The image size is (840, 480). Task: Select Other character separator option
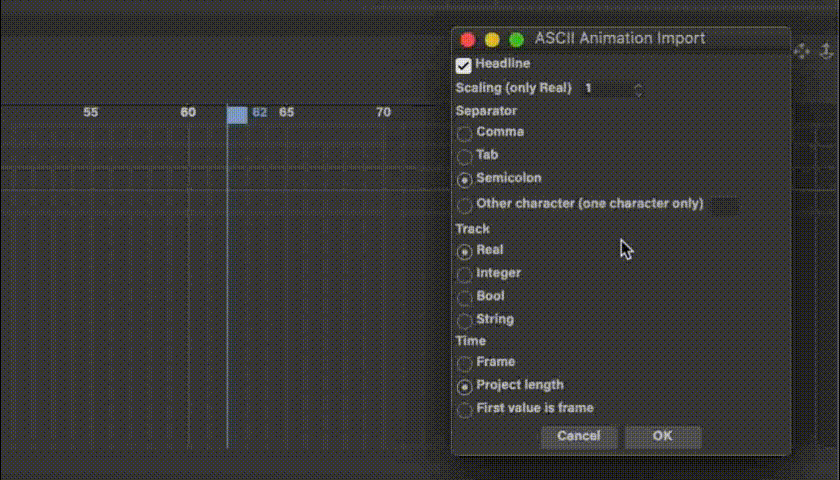click(x=464, y=205)
